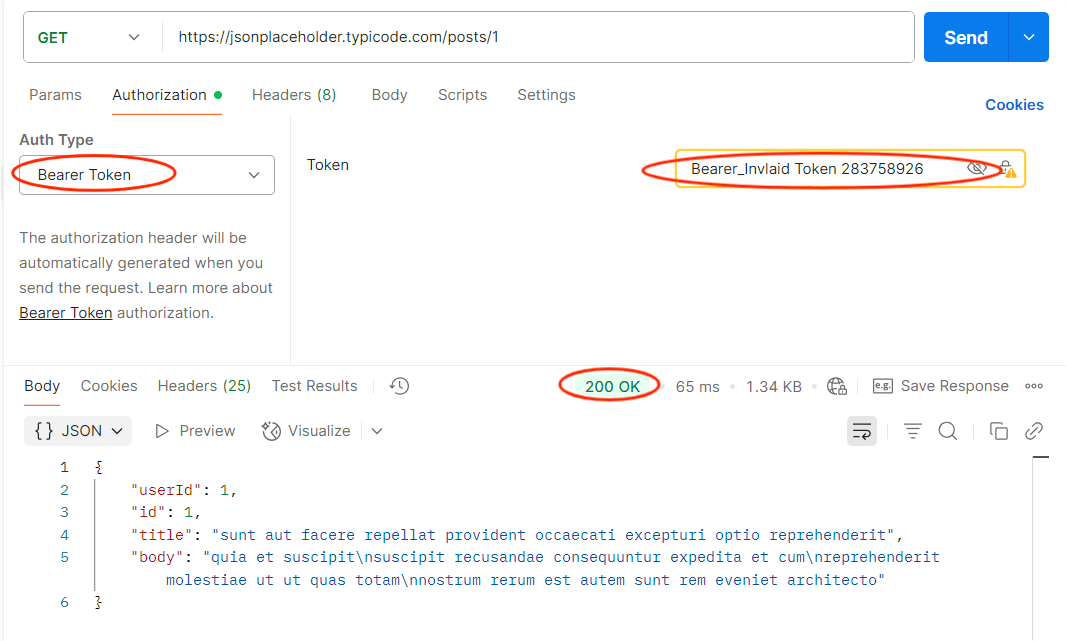Click the token vault lock warning icon

[x=1007, y=168]
